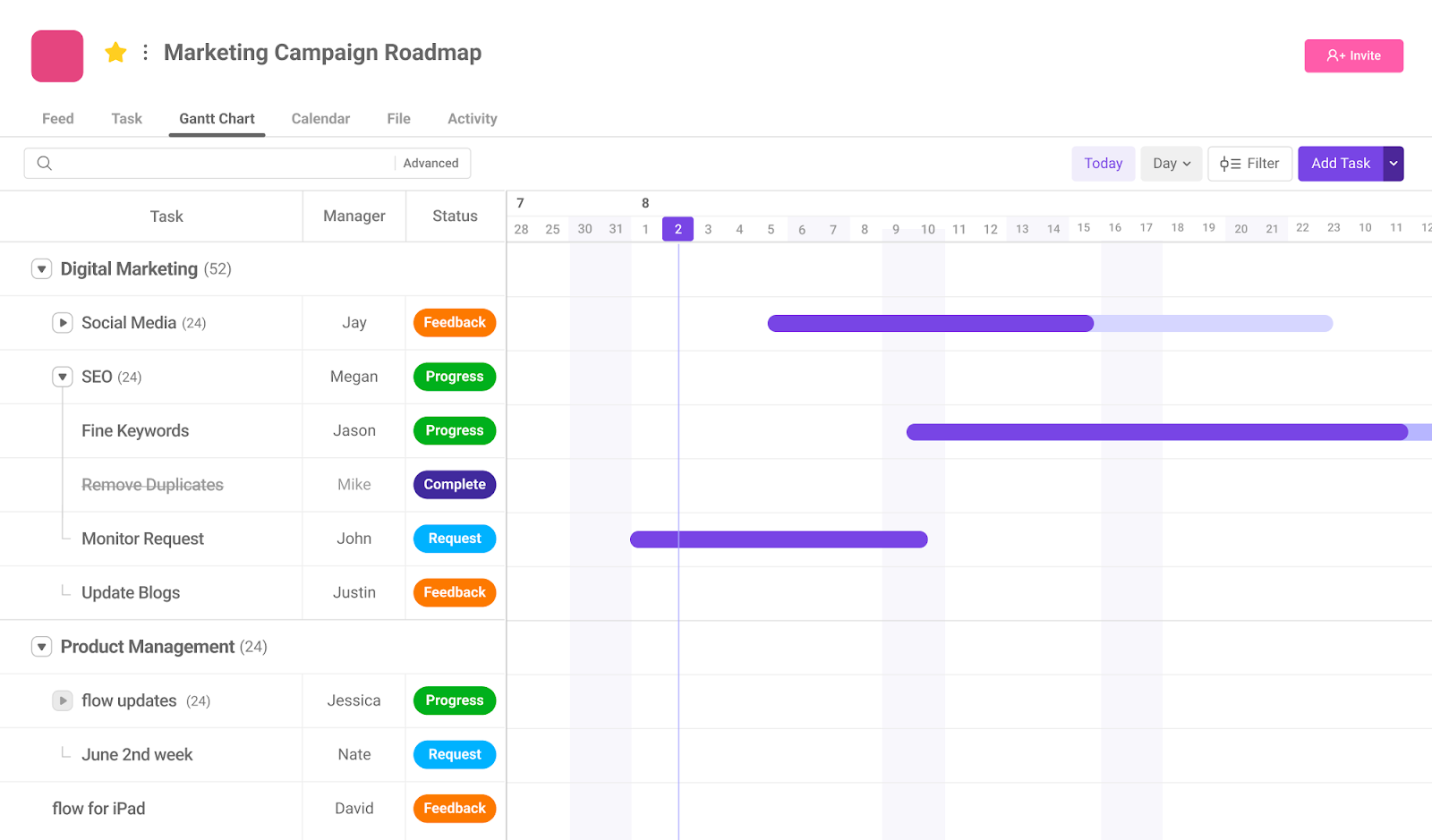Image resolution: width=1432 pixels, height=840 pixels.
Task: Click Progress status for Fine Keywords
Action: pyautogui.click(x=455, y=430)
